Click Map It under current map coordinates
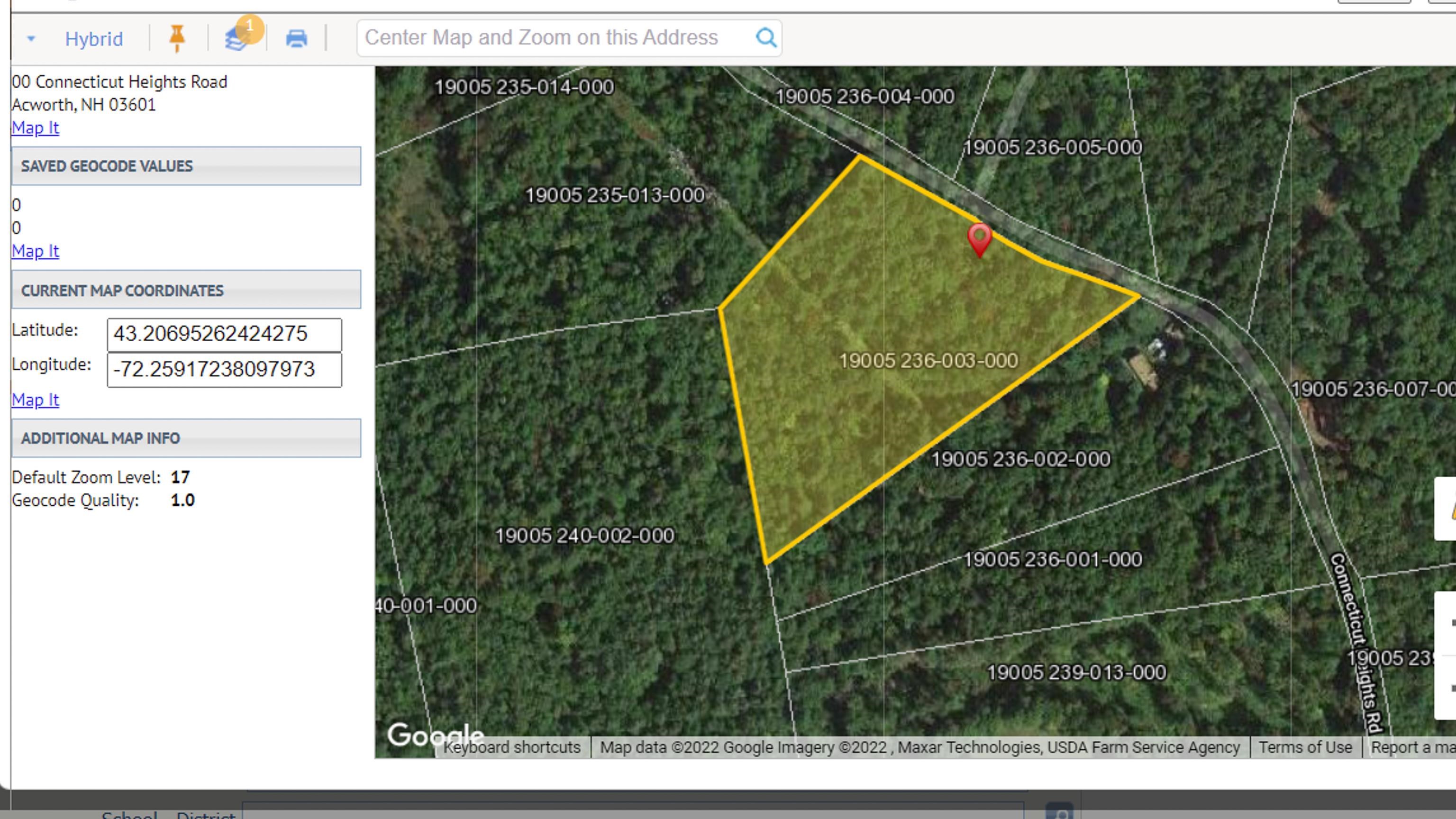This screenshot has width=1456, height=819. click(36, 400)
